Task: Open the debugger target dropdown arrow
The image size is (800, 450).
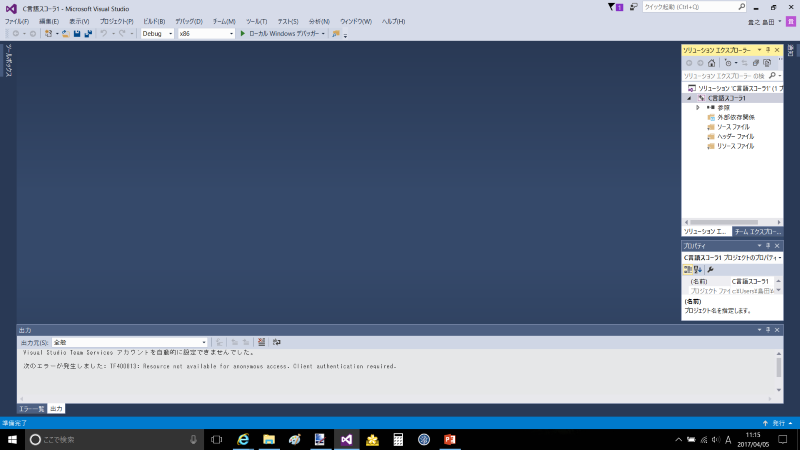Action: pos(323,34)
